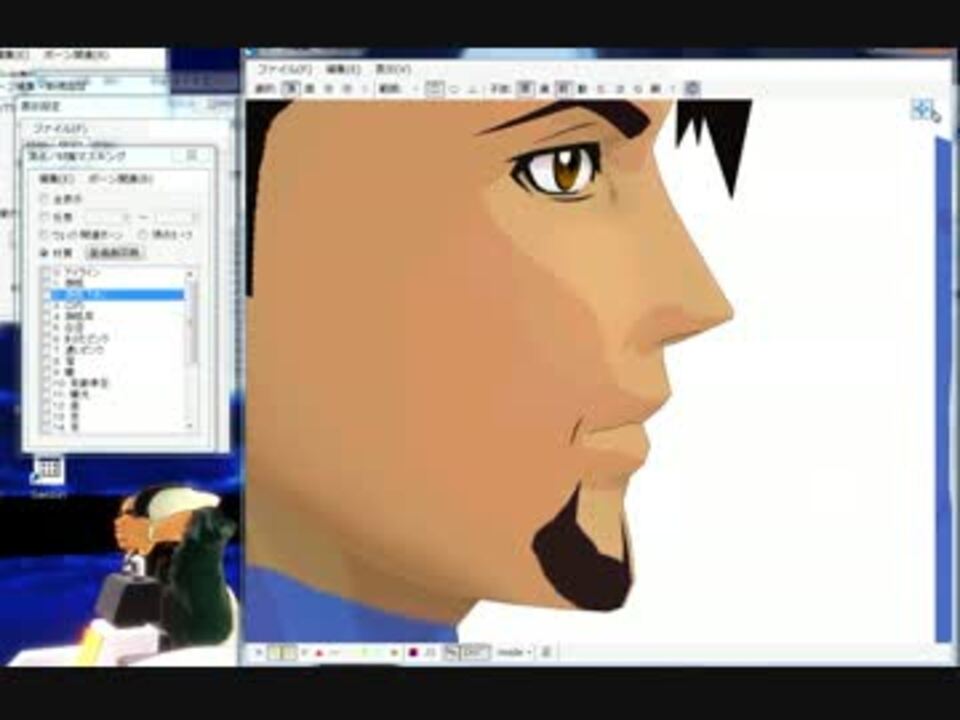The width and height of the screenshot is (960, 720).
Task: Click the second yellow button in bottom toolbar
Action: [289, 653]
